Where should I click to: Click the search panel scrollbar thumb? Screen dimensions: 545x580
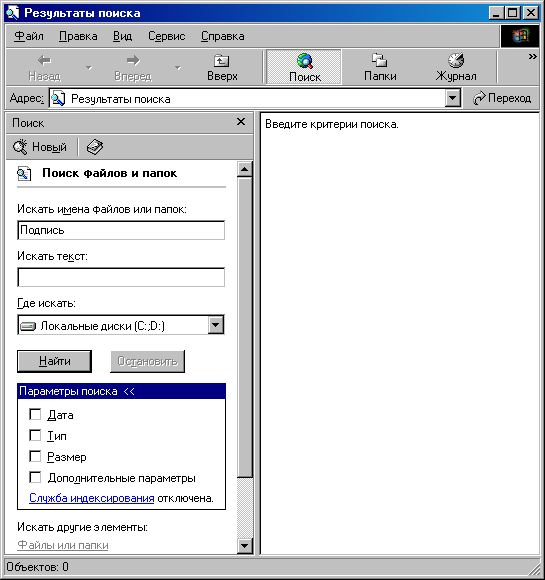click(x=245, y=327)
